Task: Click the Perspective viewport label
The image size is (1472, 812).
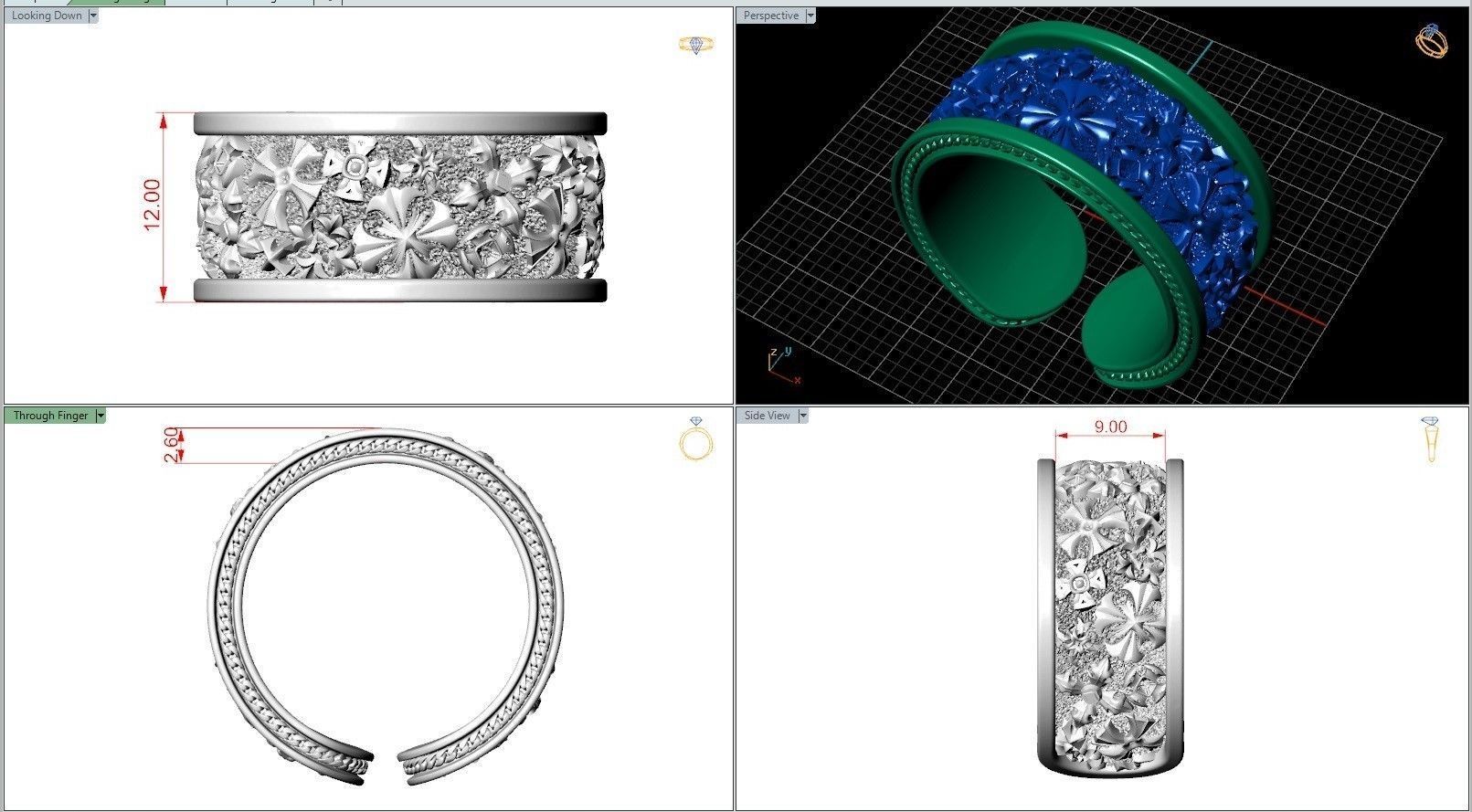Action: tap(771, 16)
